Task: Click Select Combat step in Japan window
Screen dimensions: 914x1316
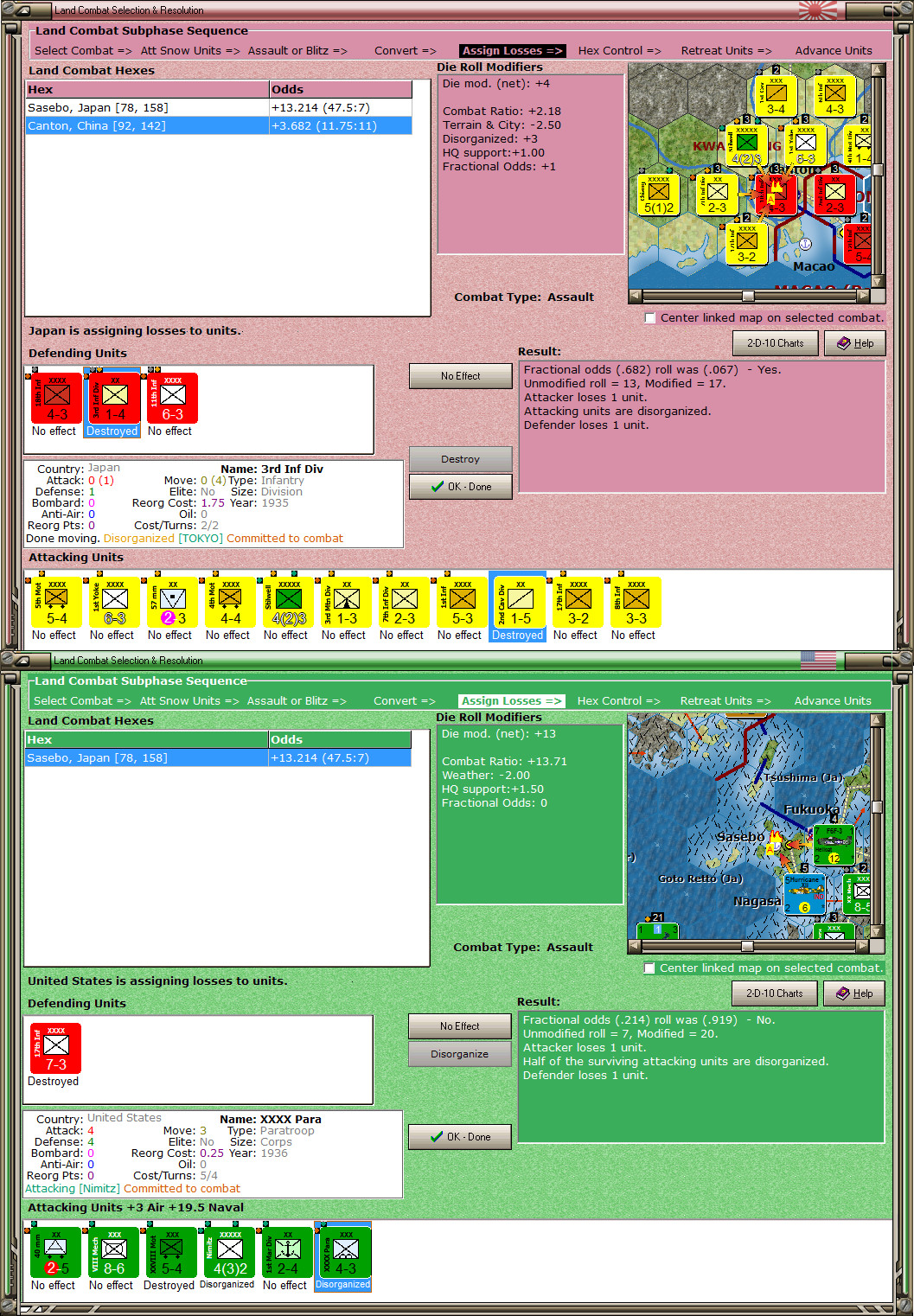Action: [x=83, y=51]
